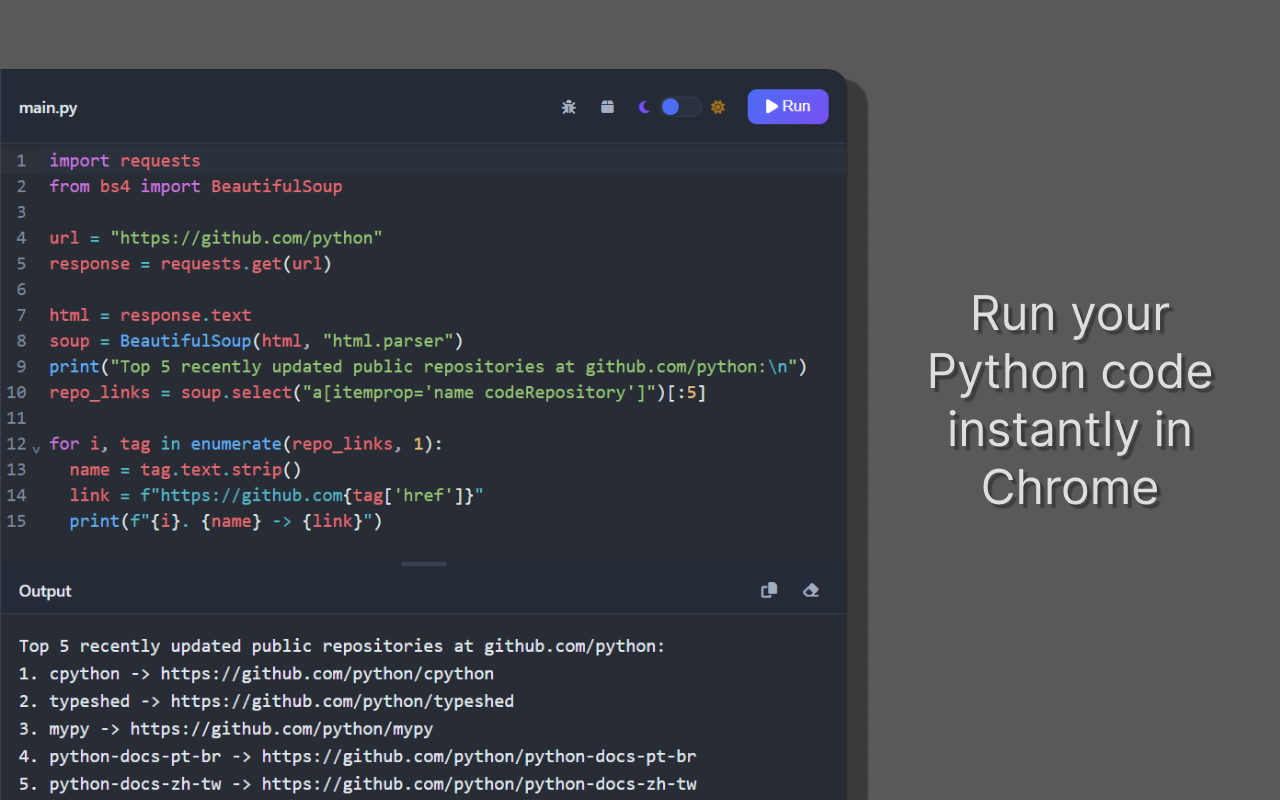The height and width of the screenshot is (800, 1280).
Task: Click the final print(f"{i}. {name}") line
Action: pyautogui.click(x=226, y=521)
